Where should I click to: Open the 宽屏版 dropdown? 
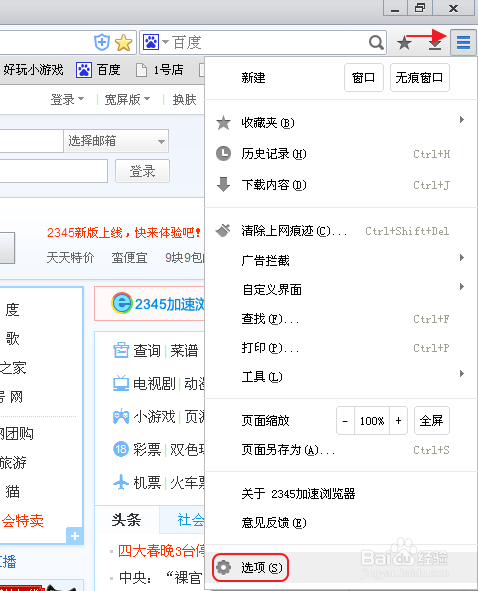127,100
